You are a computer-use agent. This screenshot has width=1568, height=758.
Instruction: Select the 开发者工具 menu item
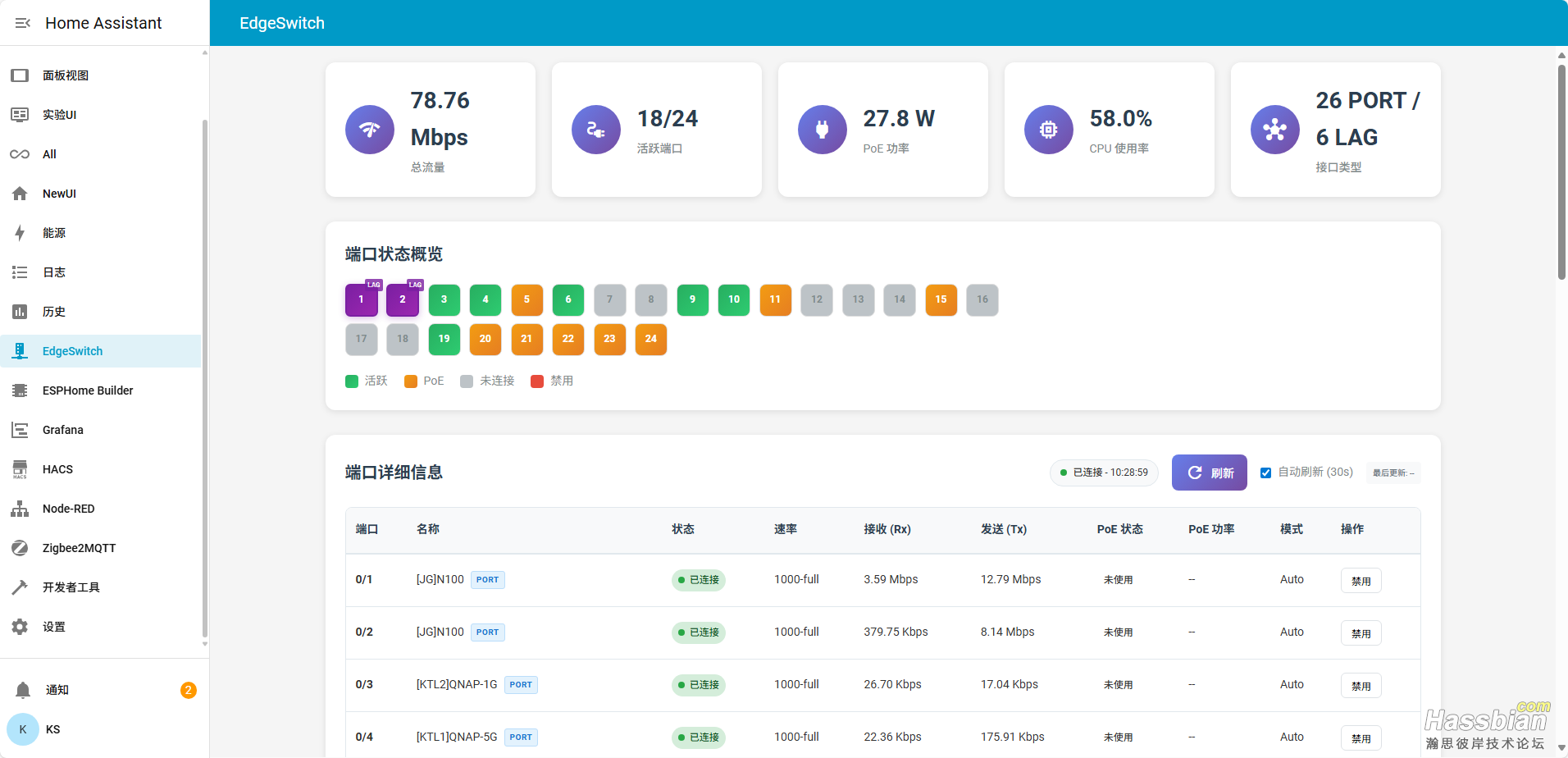(x=100, y=587)
